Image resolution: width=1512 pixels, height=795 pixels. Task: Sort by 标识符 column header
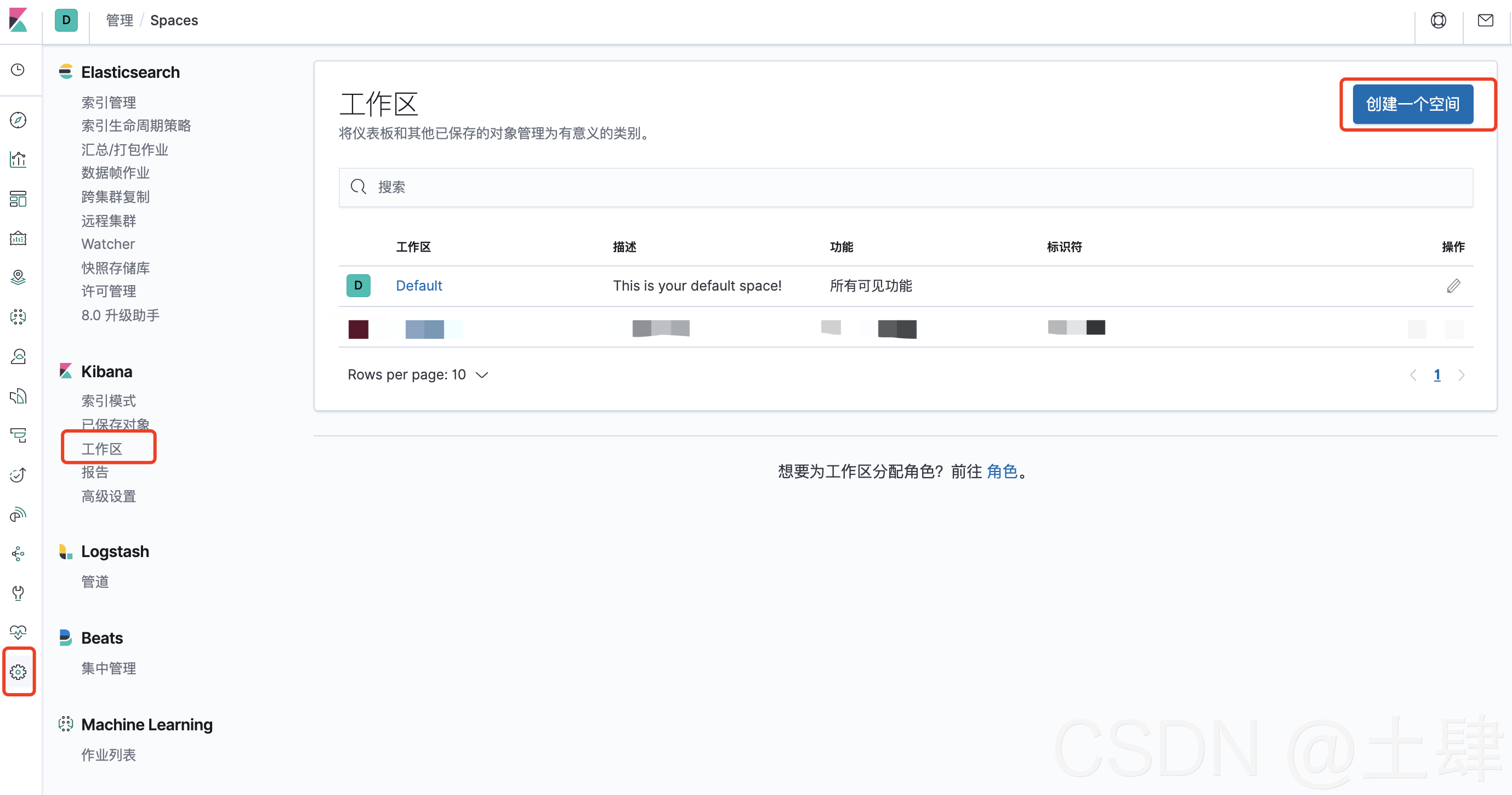pyautogui.click(x=1064, y=247)
